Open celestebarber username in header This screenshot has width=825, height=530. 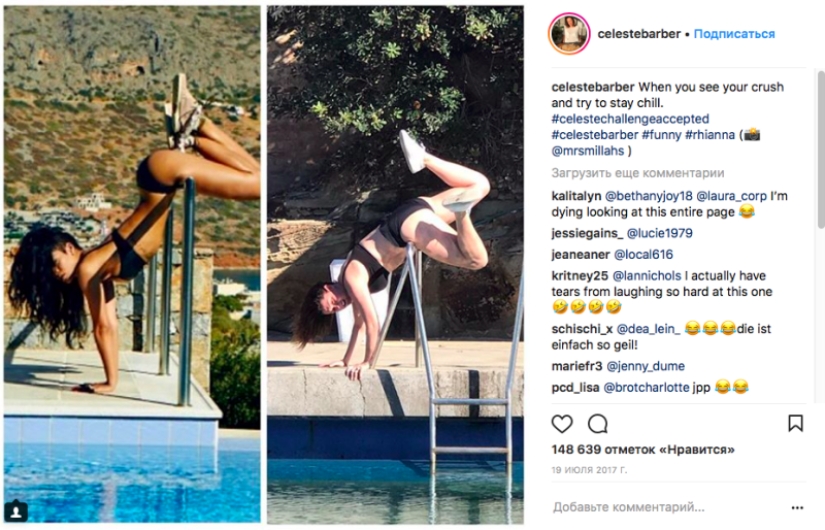click(638, 34)
